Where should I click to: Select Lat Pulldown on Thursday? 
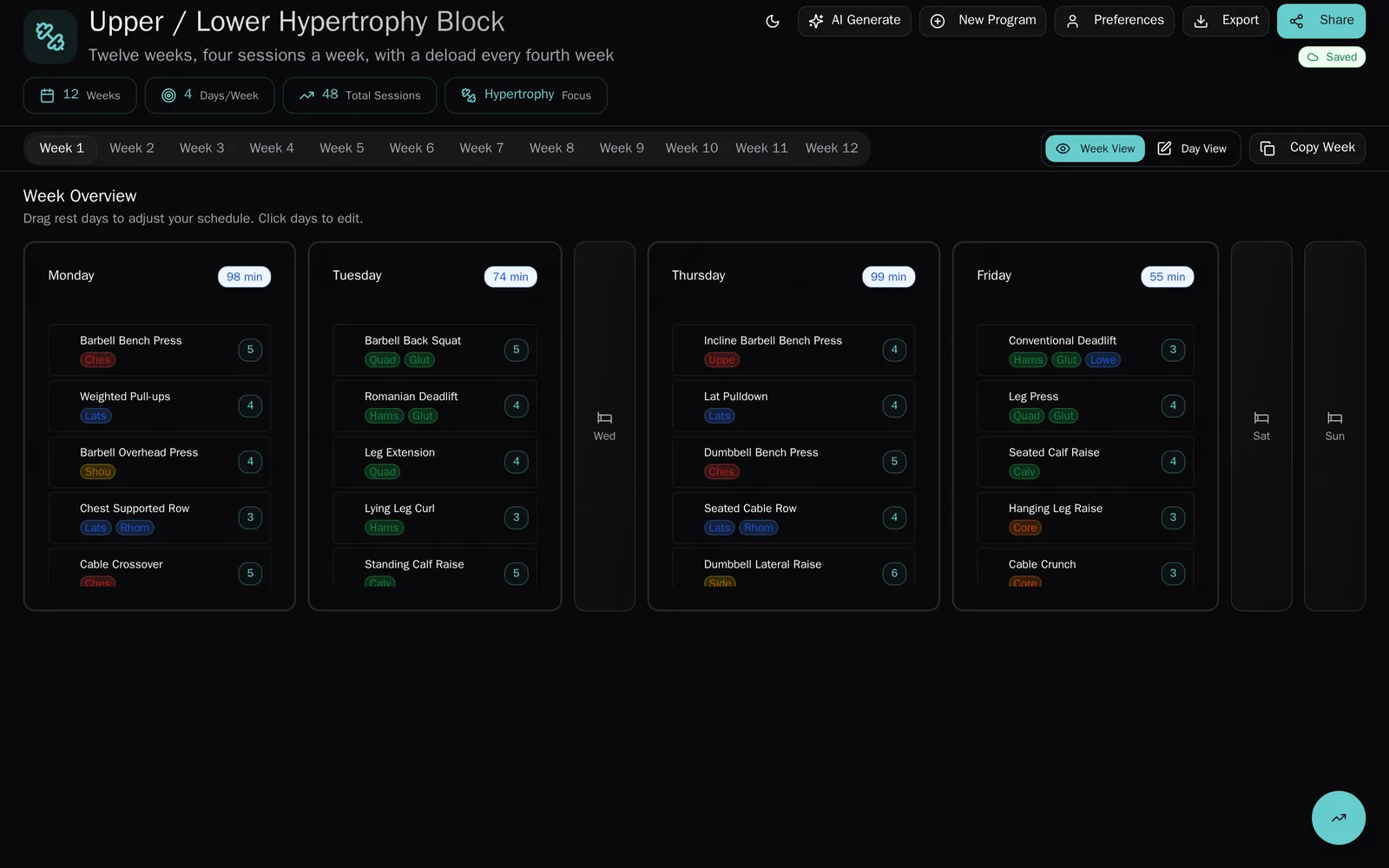(793, 406)
